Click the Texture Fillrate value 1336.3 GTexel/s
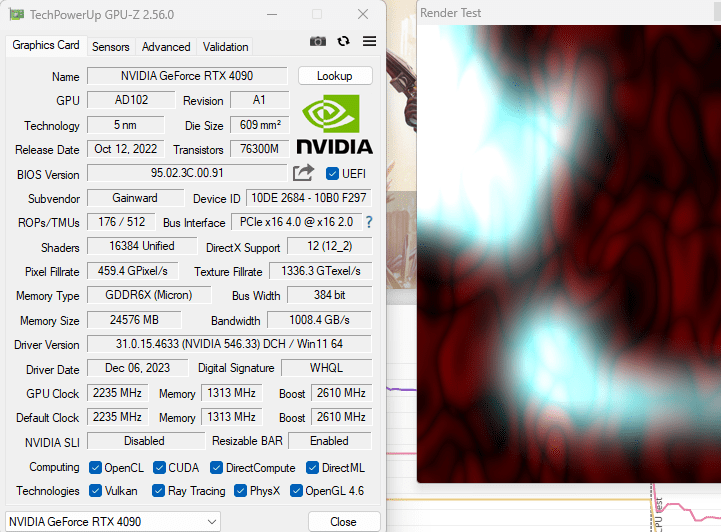This screenshot has height=532, width=721. coord(320,271)
